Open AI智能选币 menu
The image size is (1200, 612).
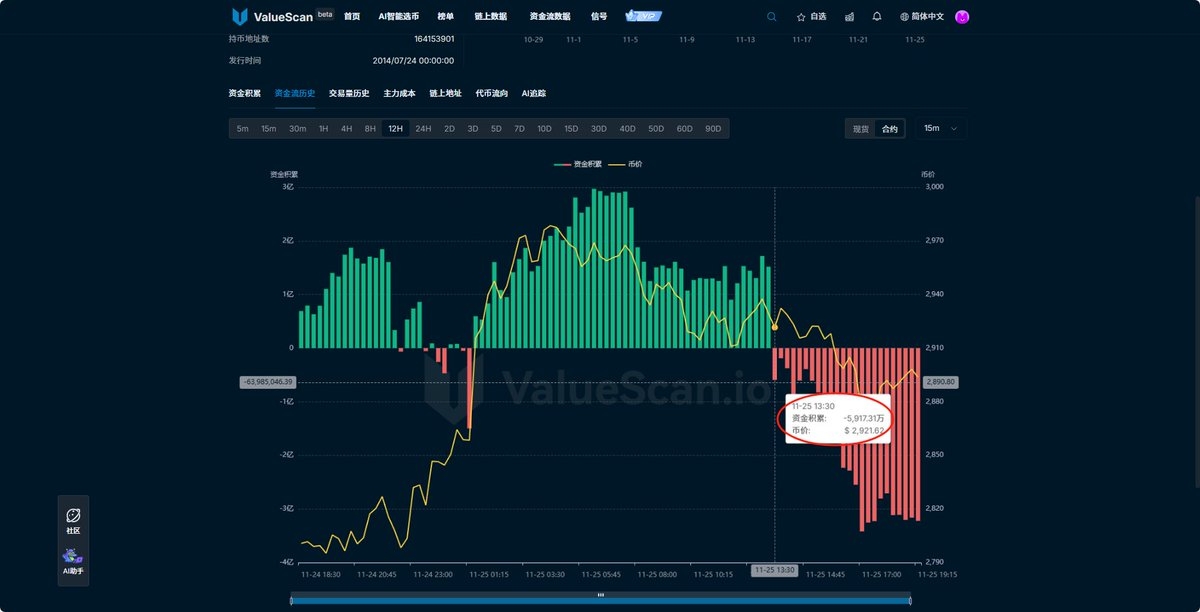tap(399, 16)
